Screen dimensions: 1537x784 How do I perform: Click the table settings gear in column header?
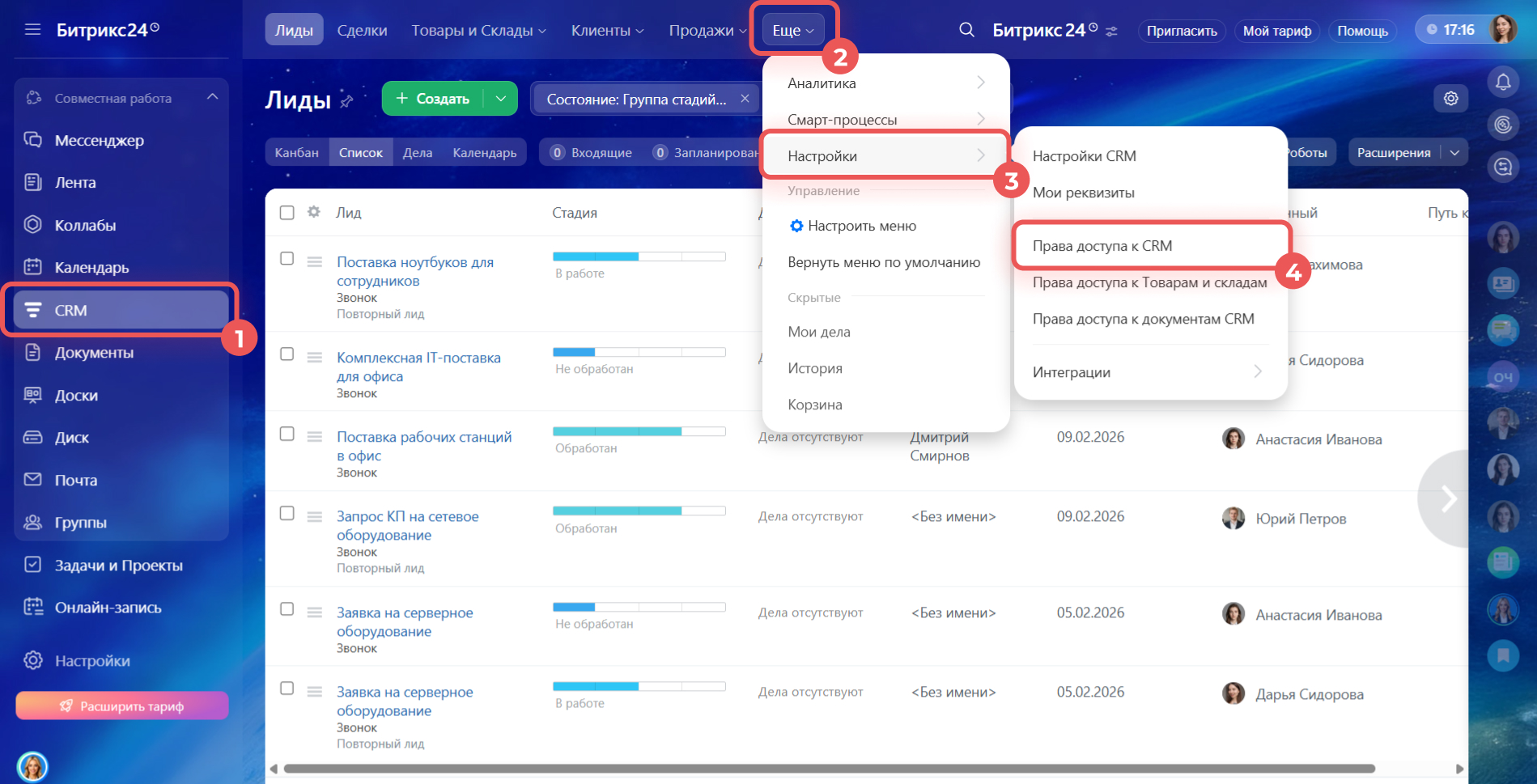tap(314, 212)
